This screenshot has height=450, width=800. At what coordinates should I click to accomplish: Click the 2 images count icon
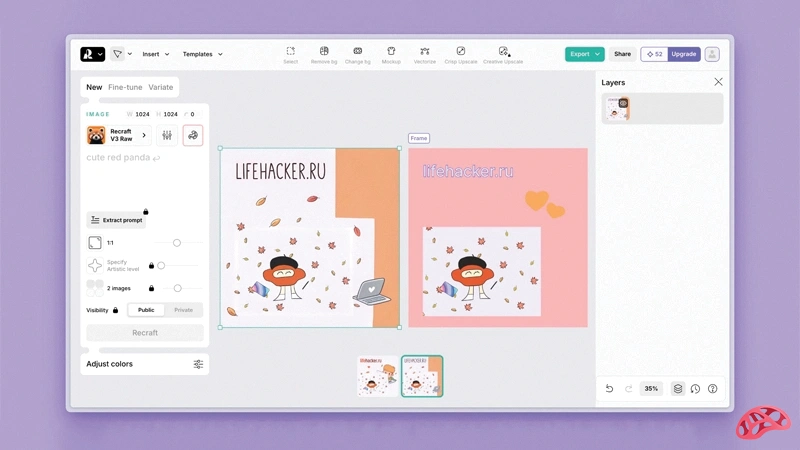[95, 288]
